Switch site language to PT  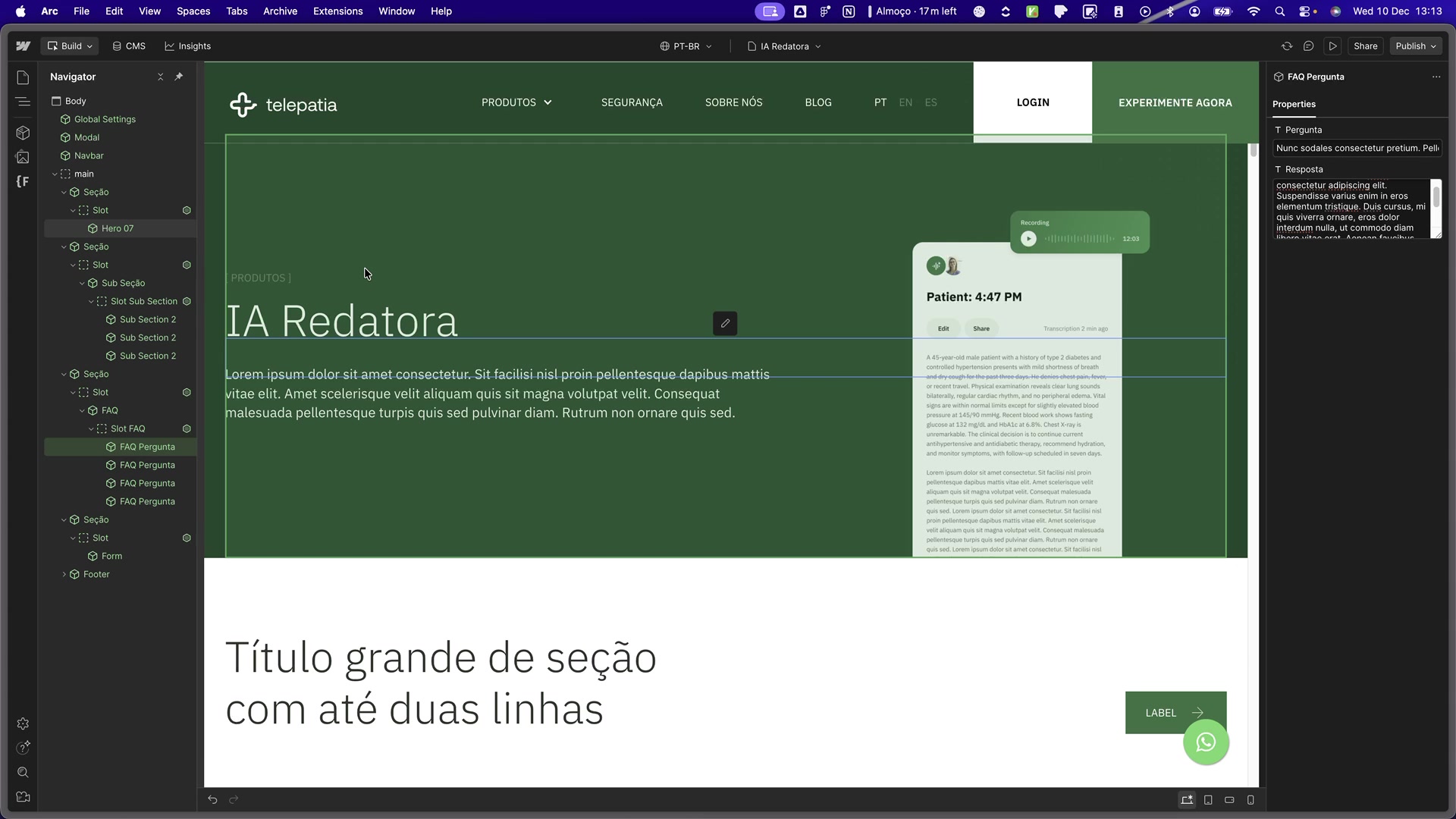tap(880, 102)
